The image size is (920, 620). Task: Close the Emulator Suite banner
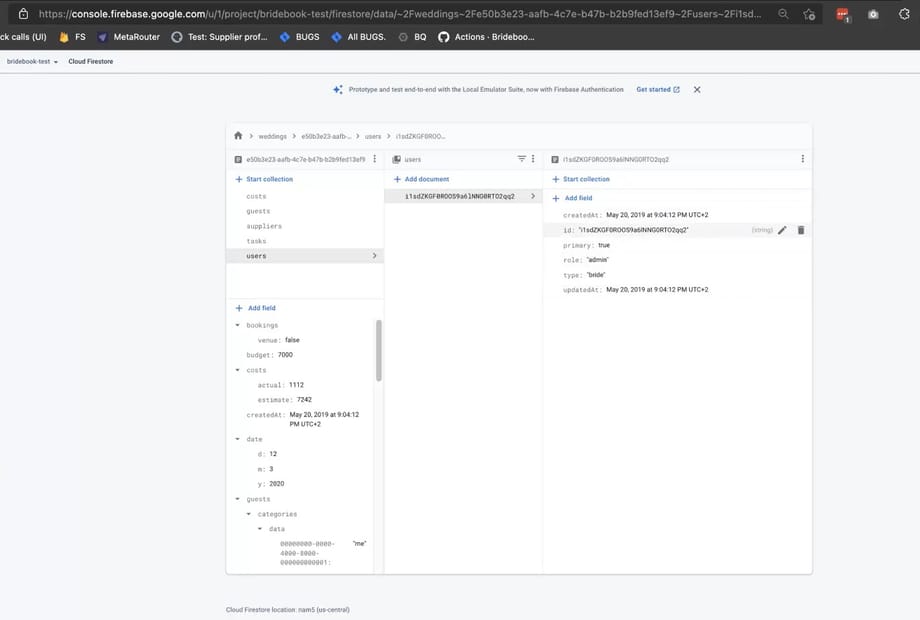point(696,90)
